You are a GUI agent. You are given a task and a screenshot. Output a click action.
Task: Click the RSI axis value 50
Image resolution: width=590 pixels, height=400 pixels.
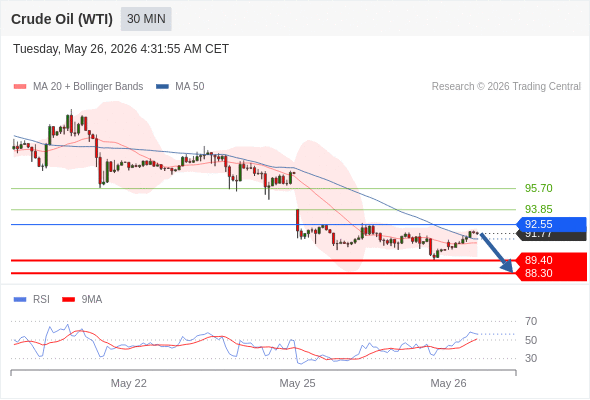point(531,340)
